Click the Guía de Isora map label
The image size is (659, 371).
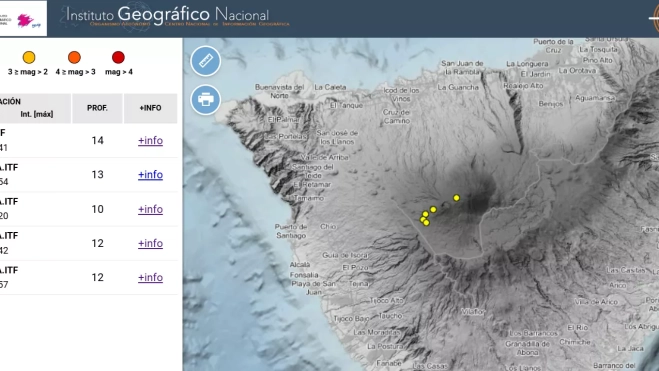click(345, 255)
